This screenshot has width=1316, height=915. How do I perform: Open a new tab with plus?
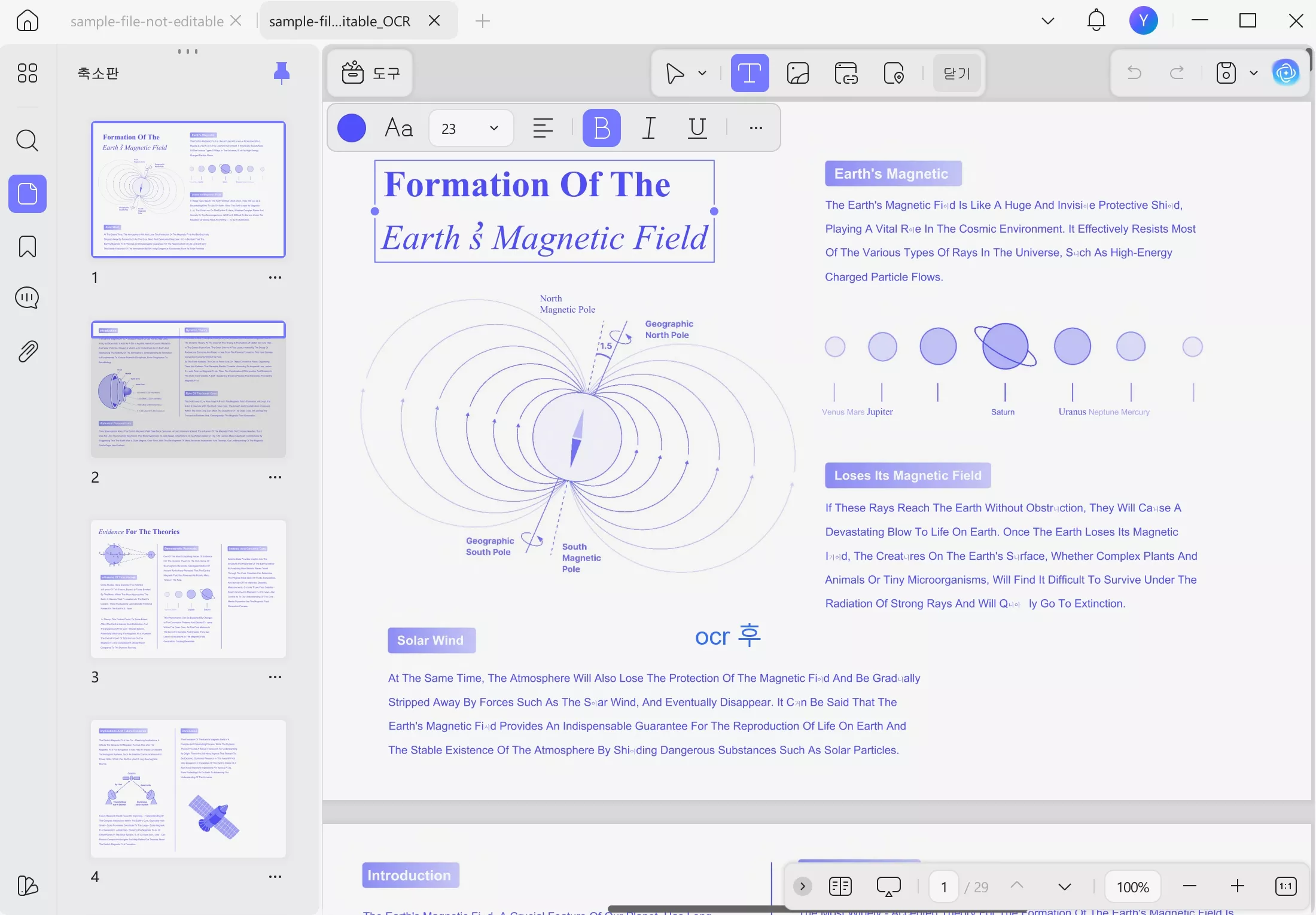(x=483, y=21)
